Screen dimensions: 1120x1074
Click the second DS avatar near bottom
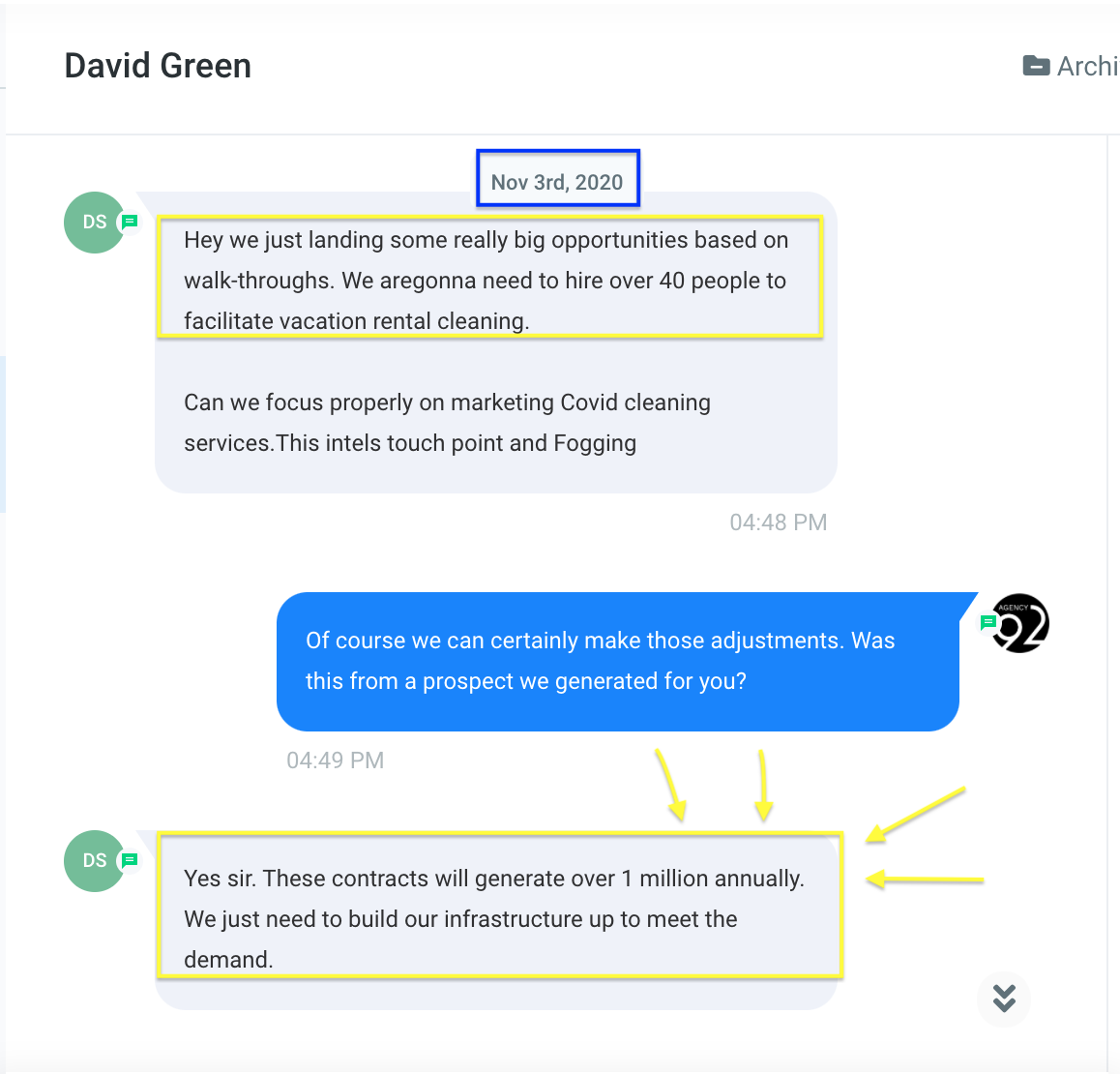(94, 860)
